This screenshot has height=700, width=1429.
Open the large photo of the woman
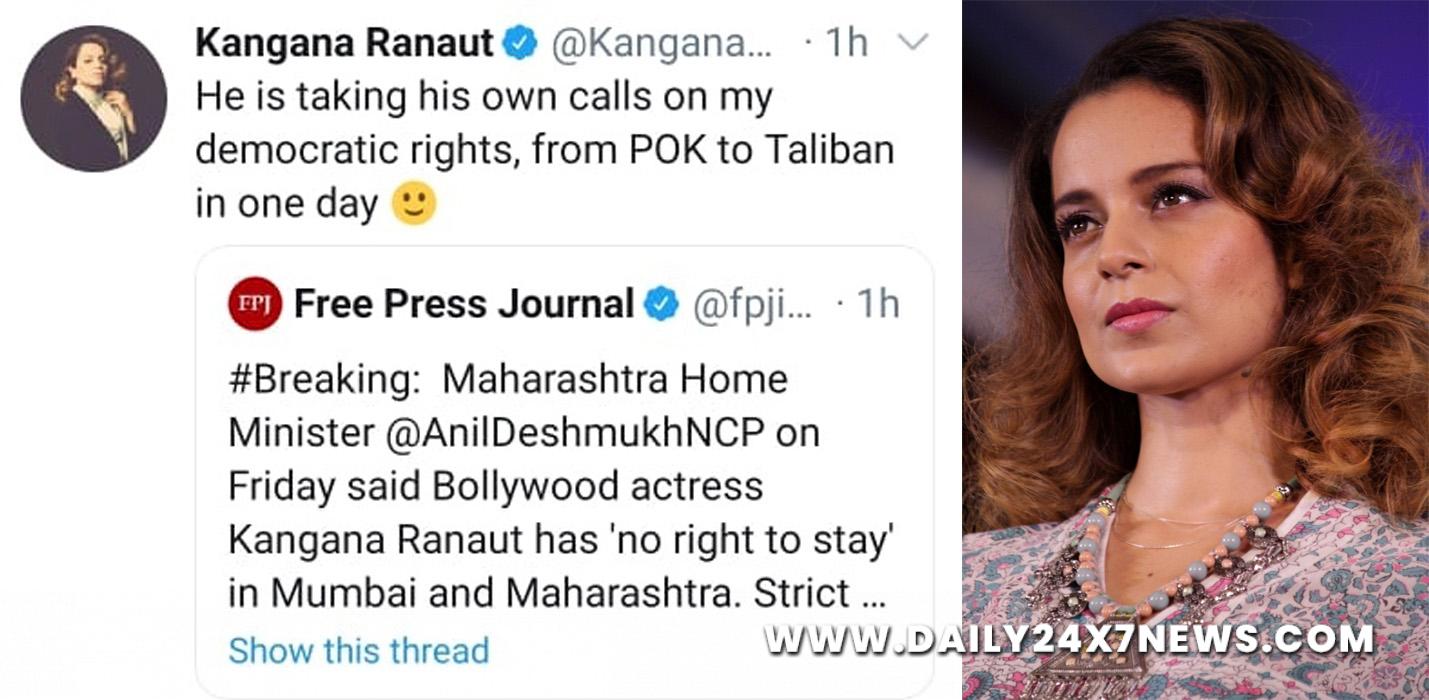click(x=1195, y=350)
